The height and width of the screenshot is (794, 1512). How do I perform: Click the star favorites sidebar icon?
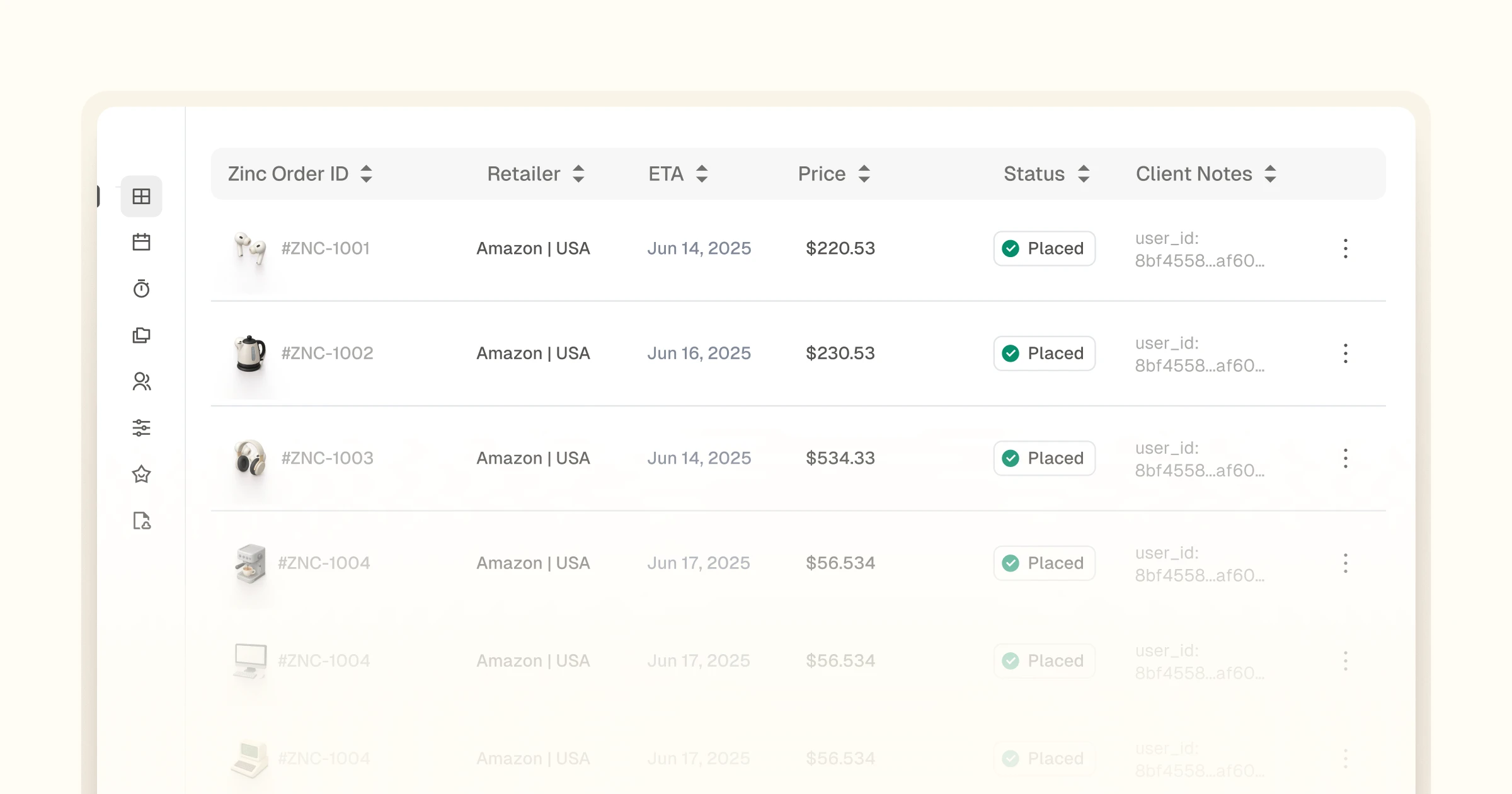coord(141,475)
